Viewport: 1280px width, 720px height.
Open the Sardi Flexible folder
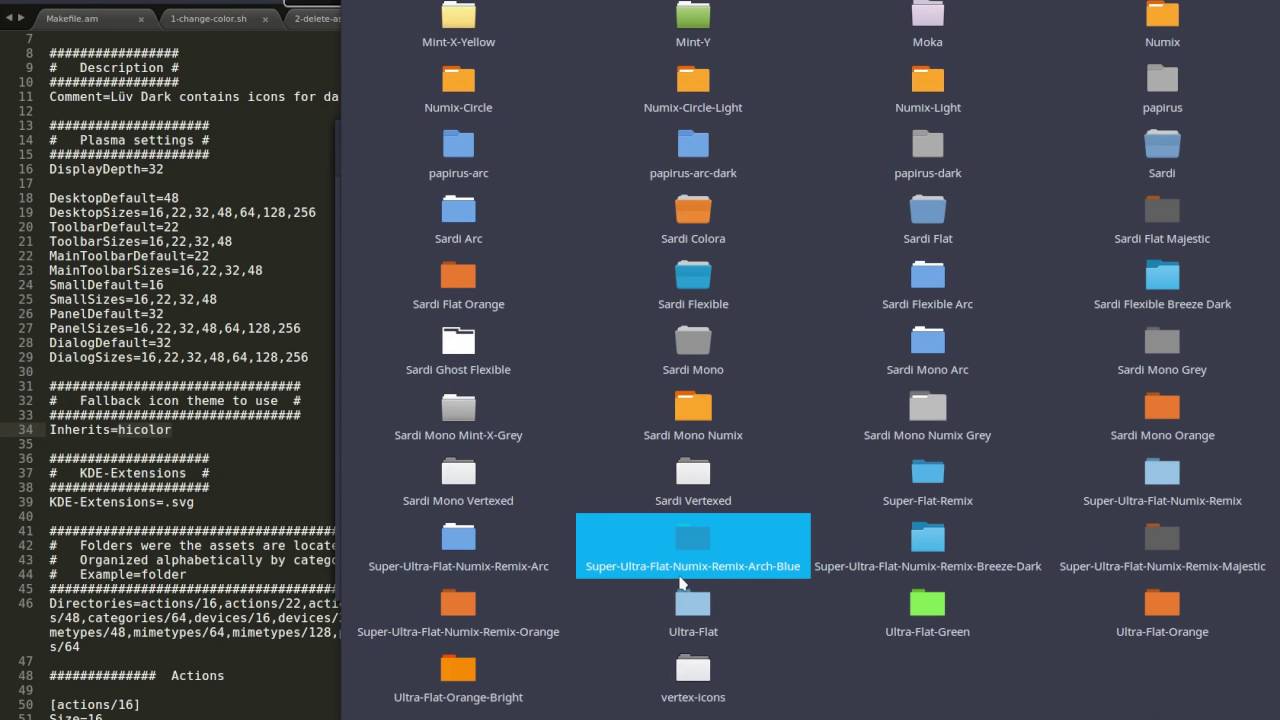pos(693,275)
